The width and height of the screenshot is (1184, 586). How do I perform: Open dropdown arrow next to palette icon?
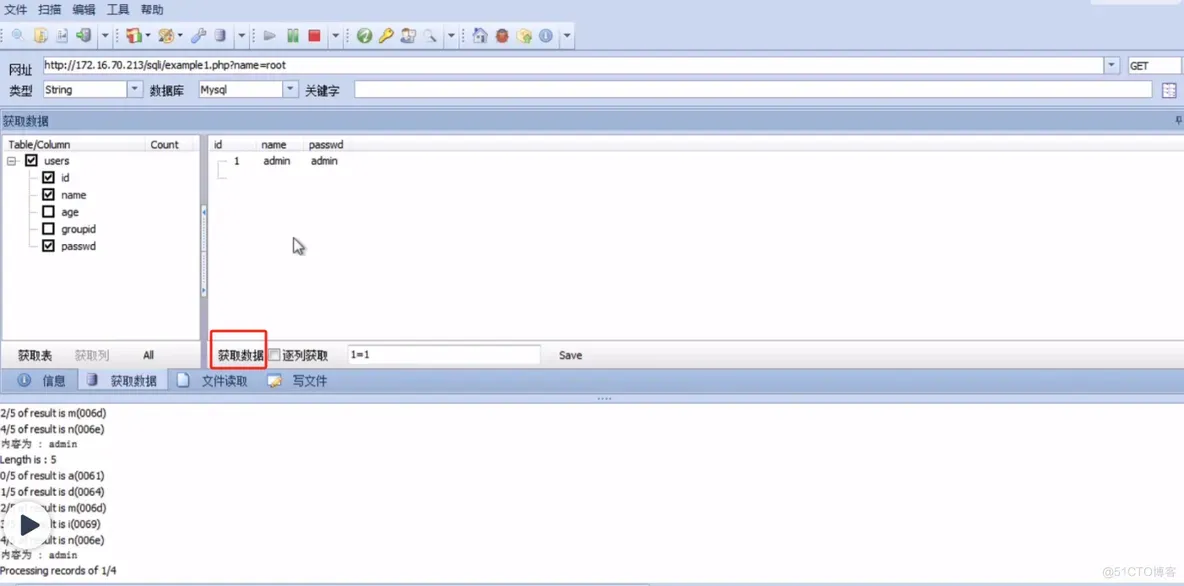click(180, 35)
